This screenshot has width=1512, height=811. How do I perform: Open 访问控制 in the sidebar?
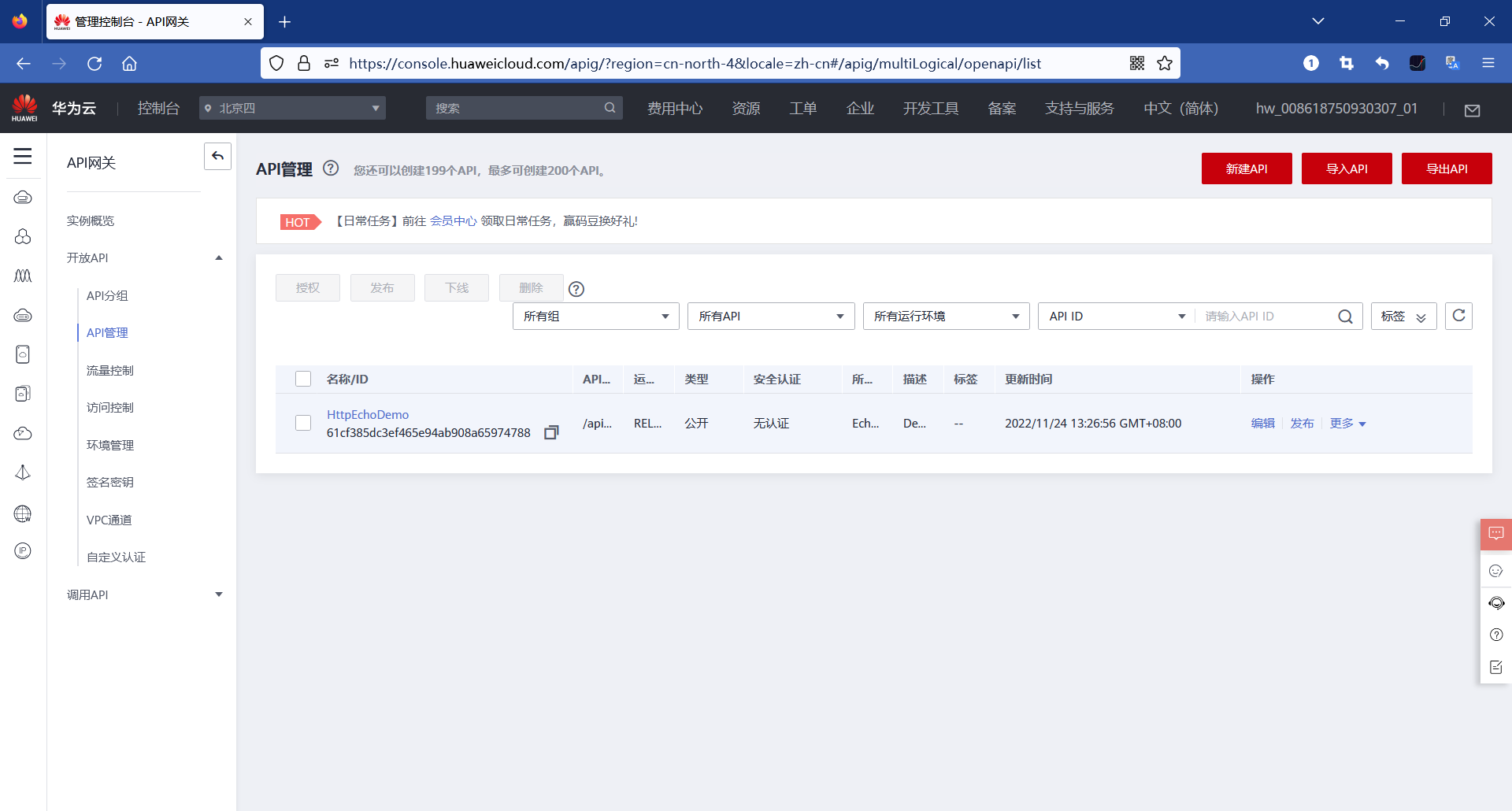pyautogui.click(x=110, y=408)
